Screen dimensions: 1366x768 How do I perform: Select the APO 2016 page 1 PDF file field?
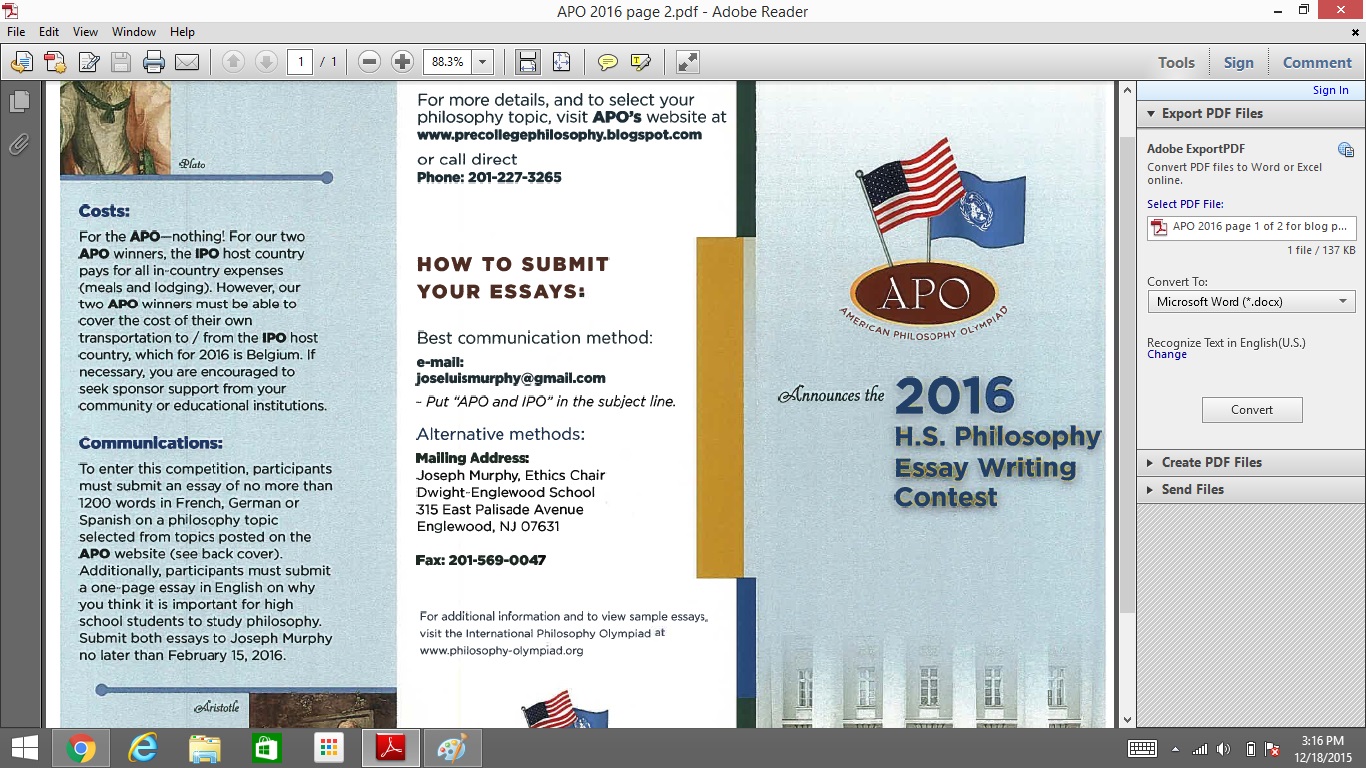coord(1252,227)
